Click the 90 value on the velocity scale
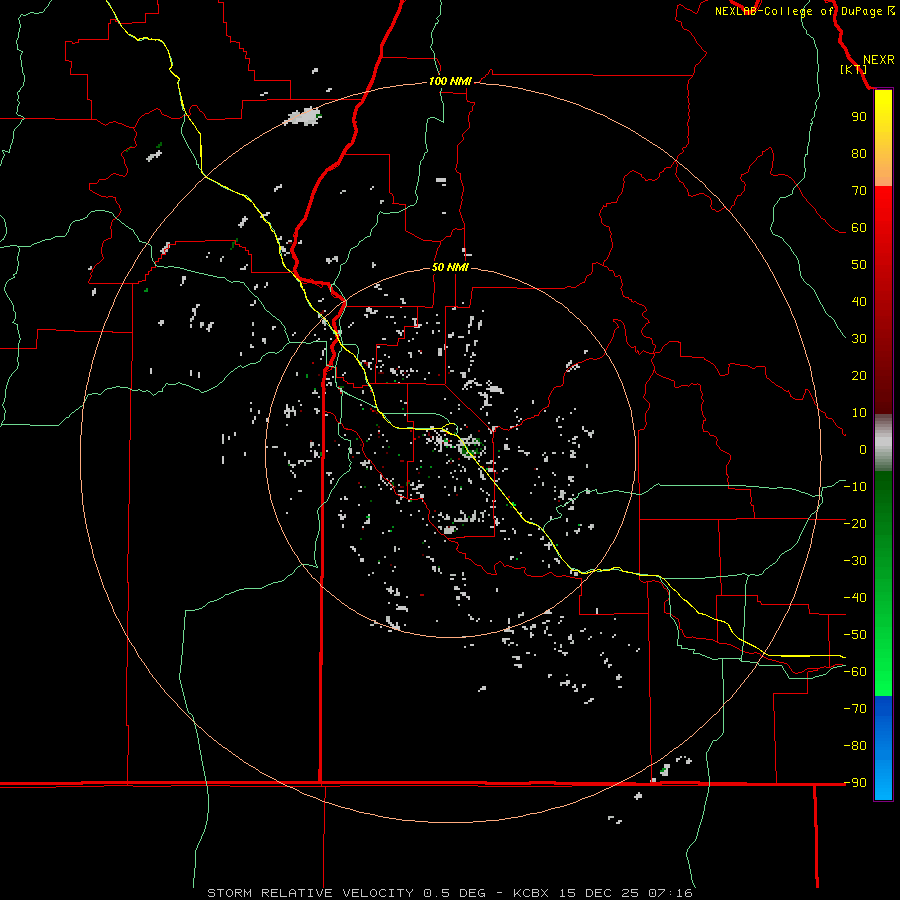Screen dimensions: 900x900 (x=859, y=117)
